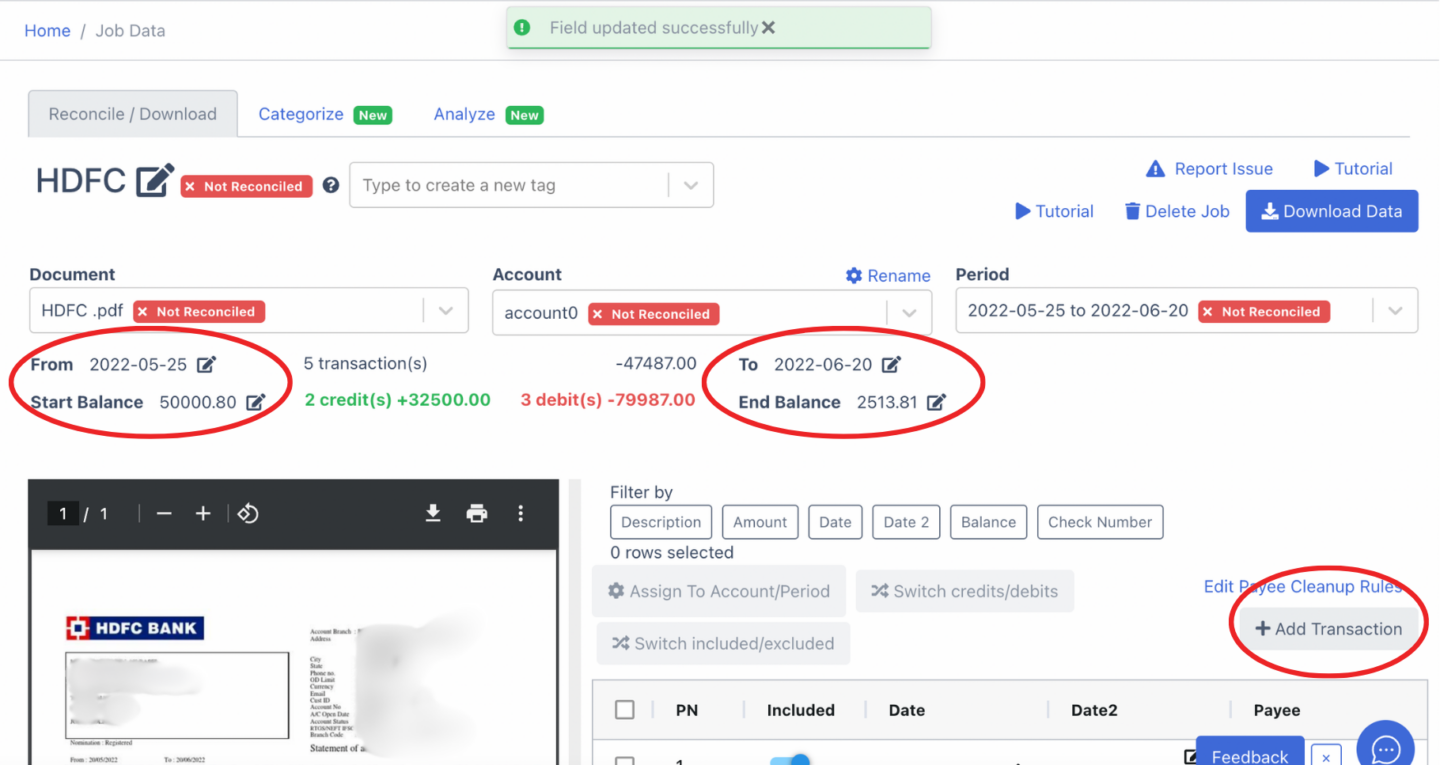
Task: Toggle Included switch for row 1
Action: coord(790,759)
